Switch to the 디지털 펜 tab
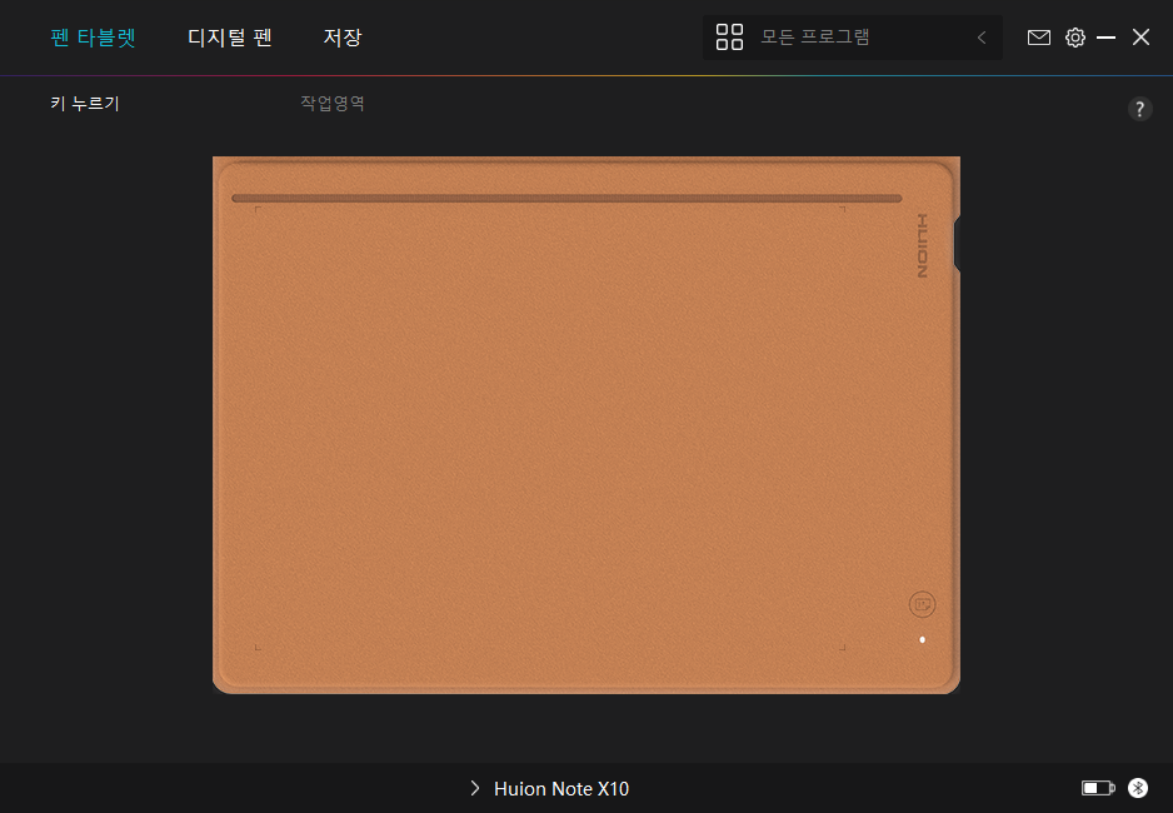This screenshot has width=1173, height=813. point(230,38)
